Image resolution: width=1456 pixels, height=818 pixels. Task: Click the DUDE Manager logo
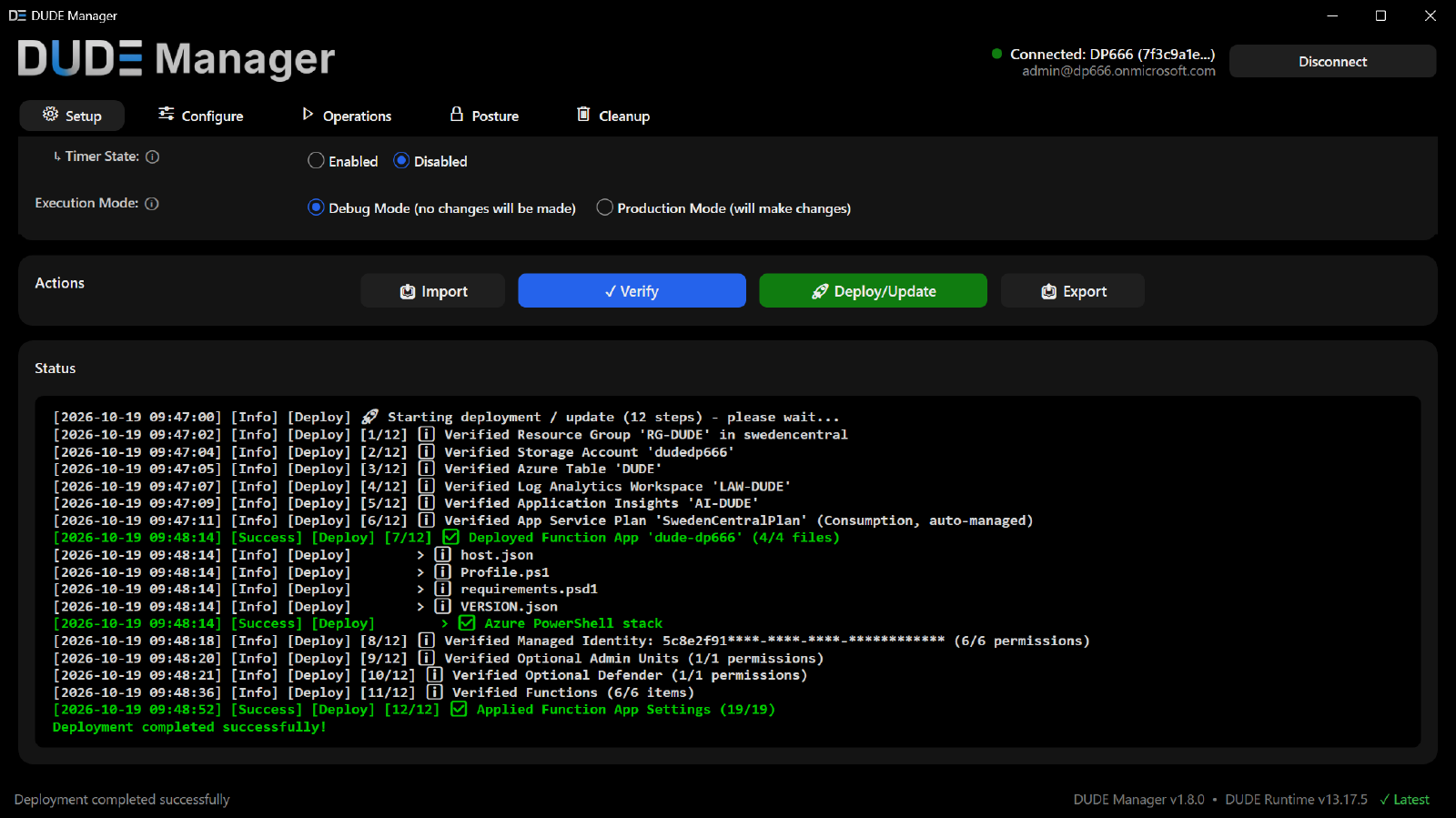point(177,59)
